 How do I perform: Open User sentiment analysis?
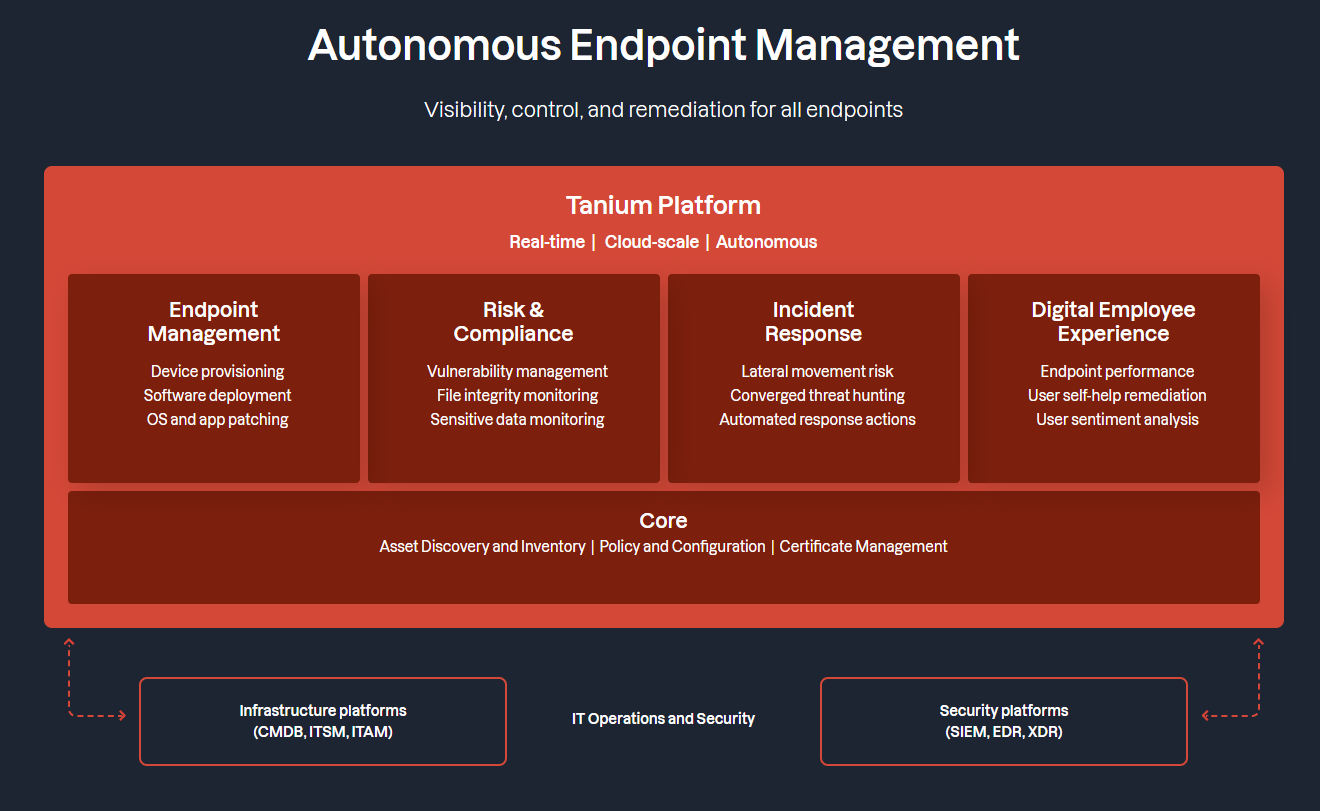[x=1117, y=420]
